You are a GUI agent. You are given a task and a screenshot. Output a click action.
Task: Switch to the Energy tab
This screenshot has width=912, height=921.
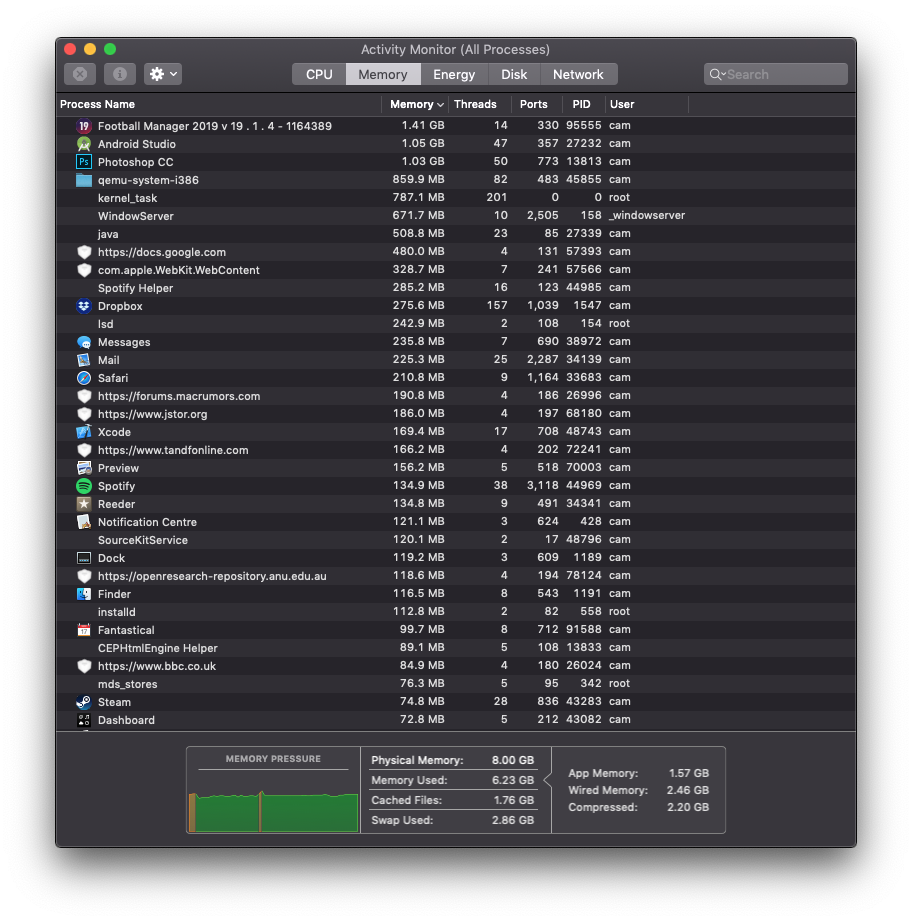[454, 75]
